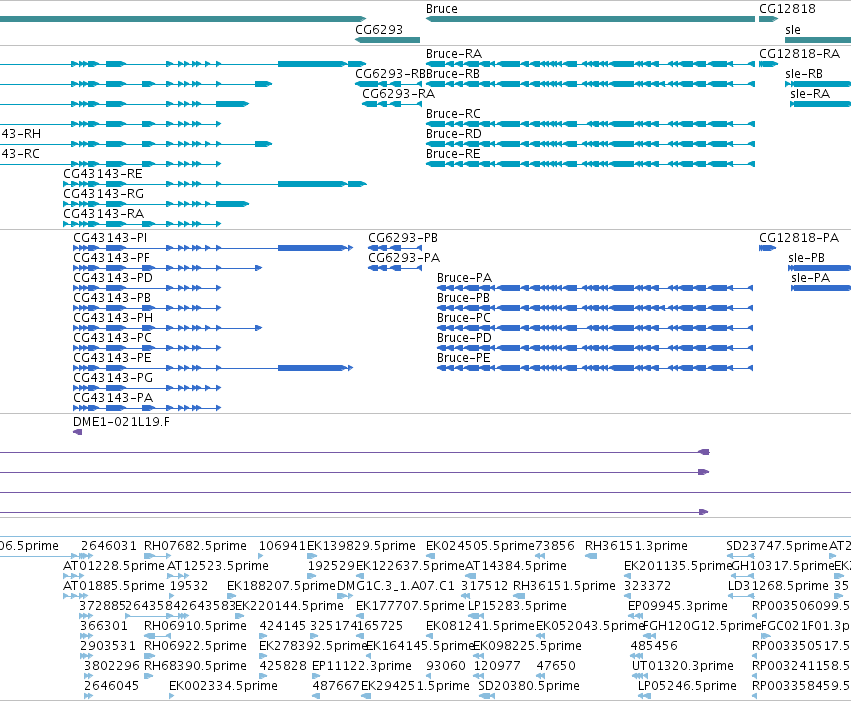The height and width of the screenshot is (701, 851).
Task: Click EST label EK024505.5prime
Action: pyautogui.click(x=480, y=546)
